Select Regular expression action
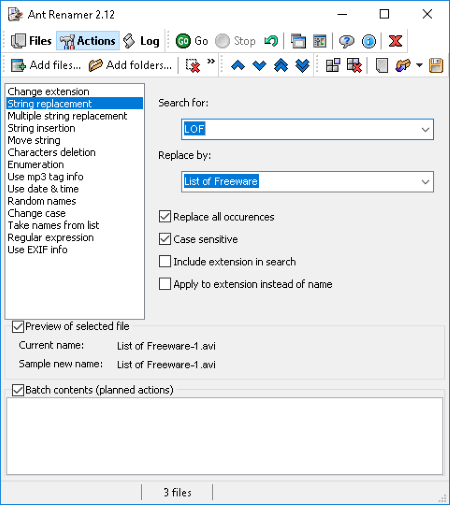The width and height of the screenshot is (450, 505). pos(74,237)
